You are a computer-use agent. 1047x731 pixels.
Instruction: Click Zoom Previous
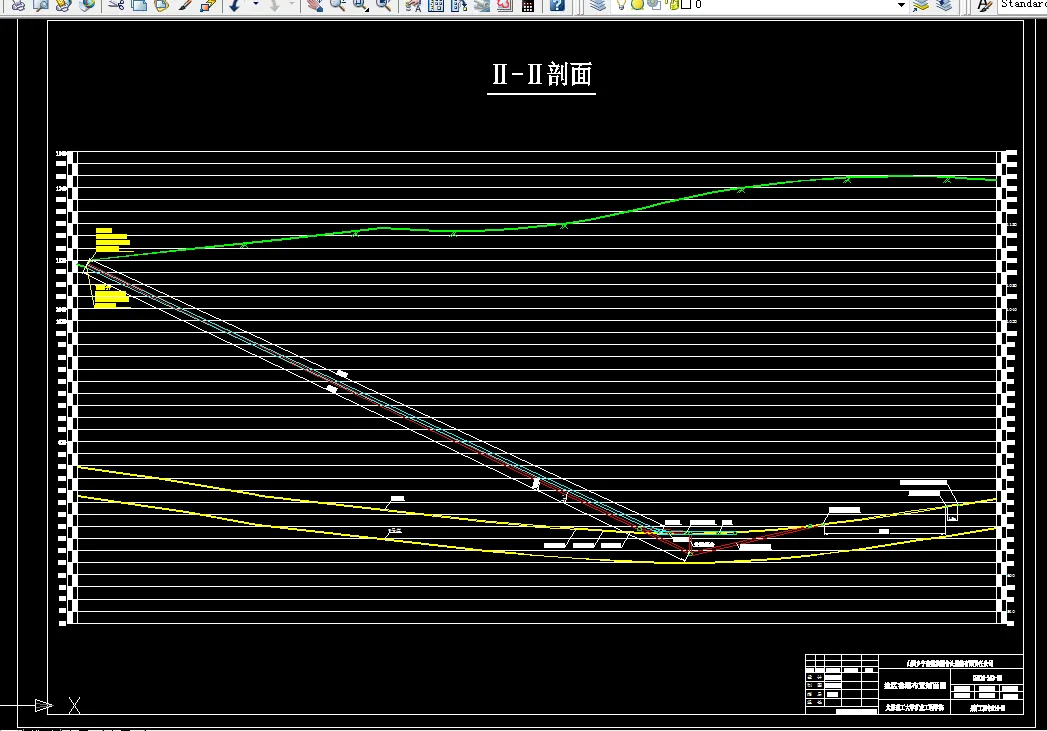pos(383,5)
